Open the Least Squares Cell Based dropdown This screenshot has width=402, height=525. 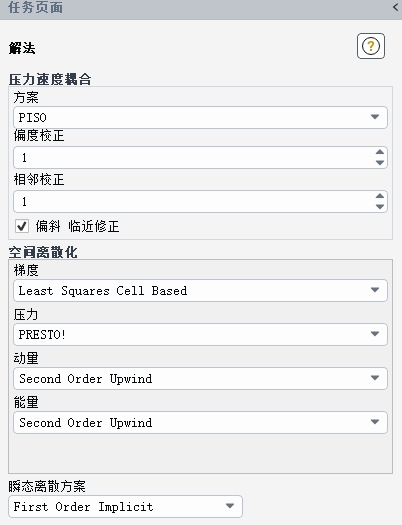(x=200, y=290)
